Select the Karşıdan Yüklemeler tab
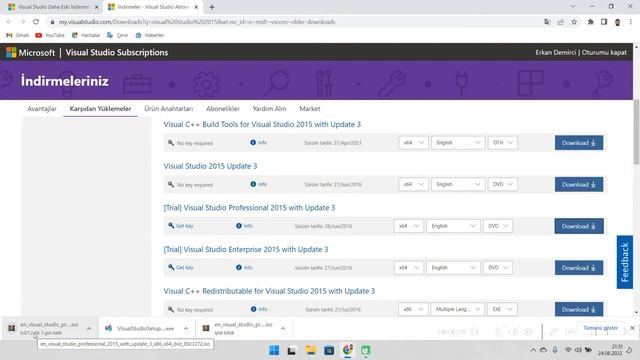 [x=100, y=109]
